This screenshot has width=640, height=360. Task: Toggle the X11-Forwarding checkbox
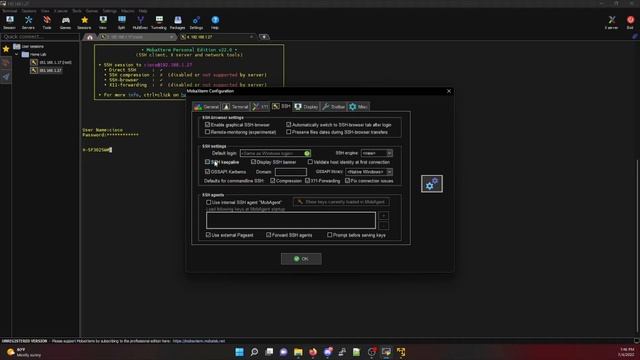point(307,180)
